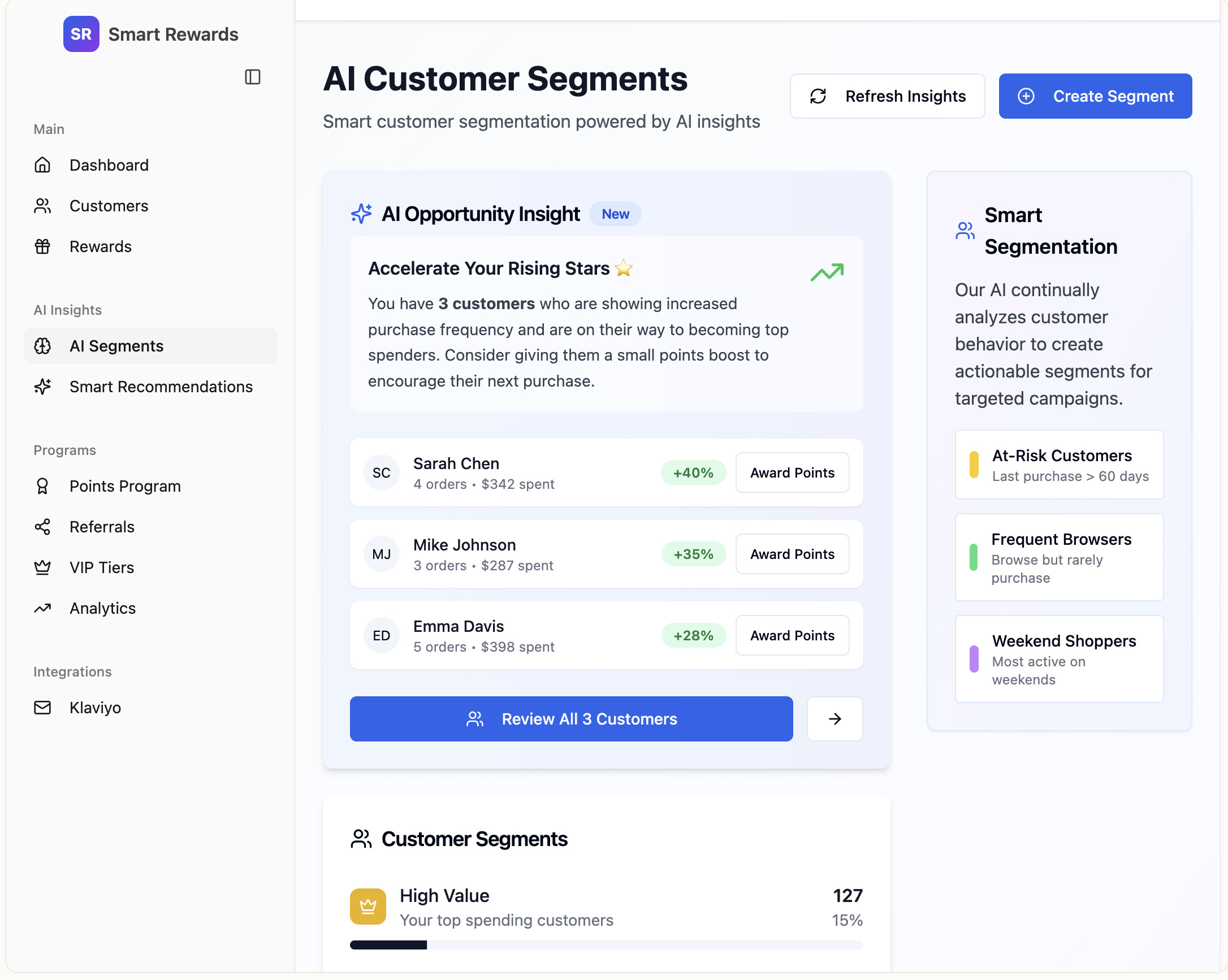Click the arrow next to Review button

[834, 719]
